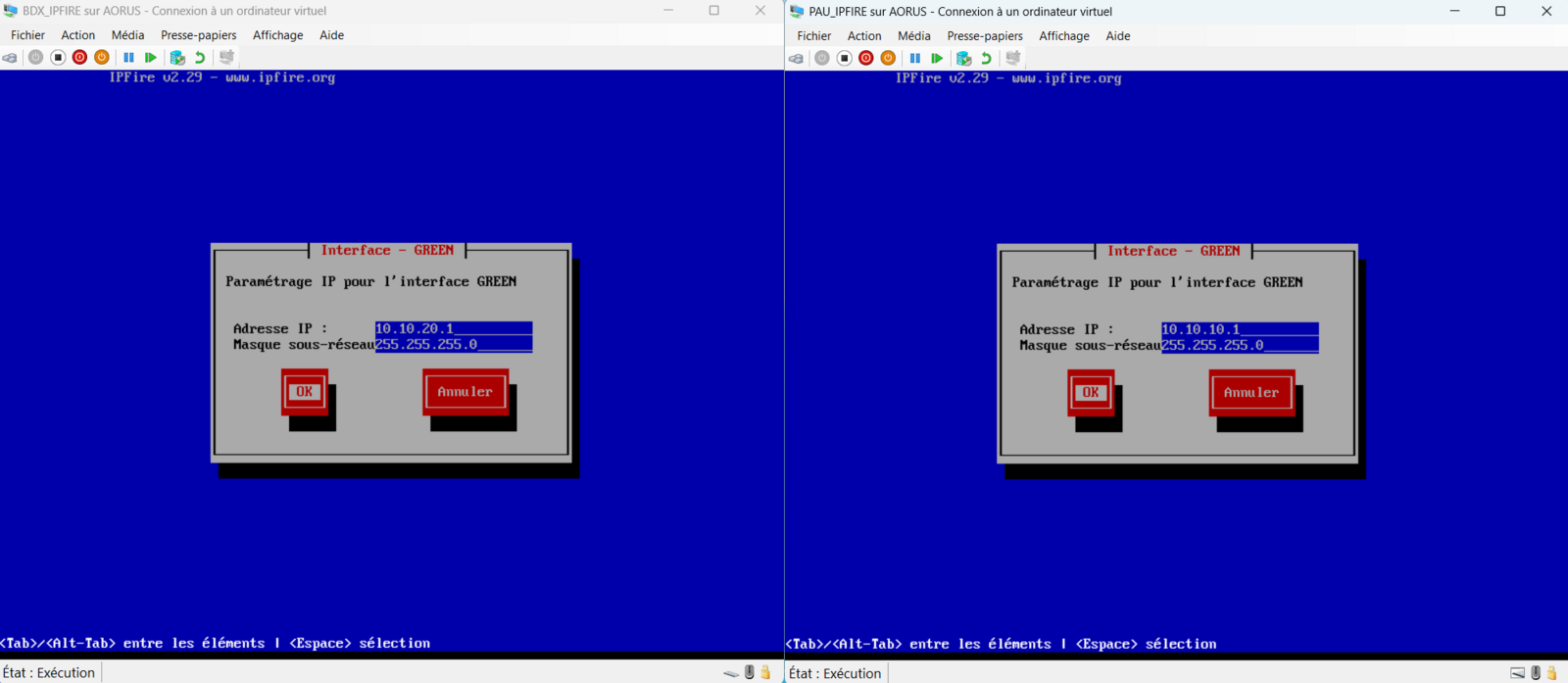Turn off the BDX_IPFIRE virtual machine
The image size is (1568, 683).
58,58
